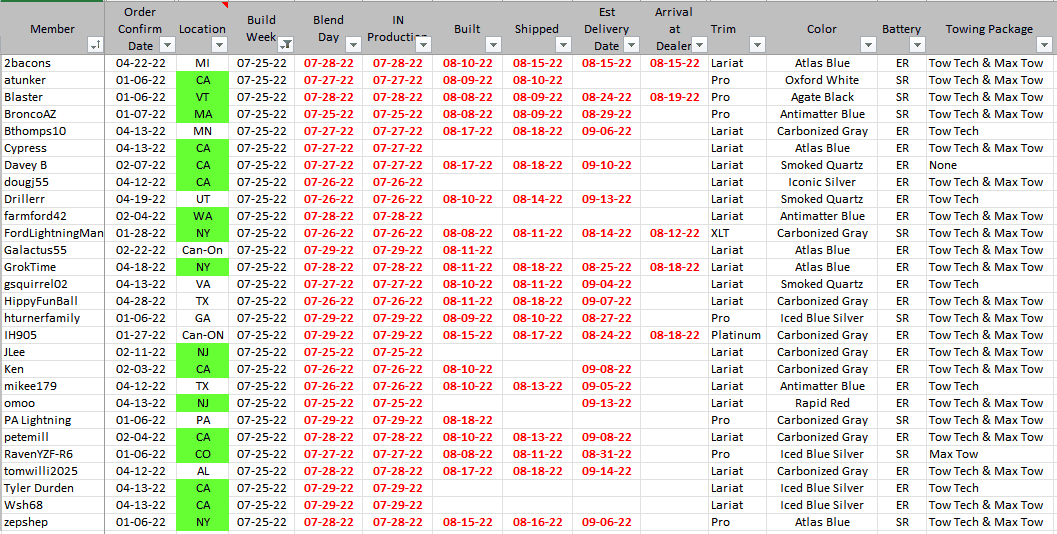
Task: Click the Towing Package cell reading None
Action: click(x=942, y=165)
